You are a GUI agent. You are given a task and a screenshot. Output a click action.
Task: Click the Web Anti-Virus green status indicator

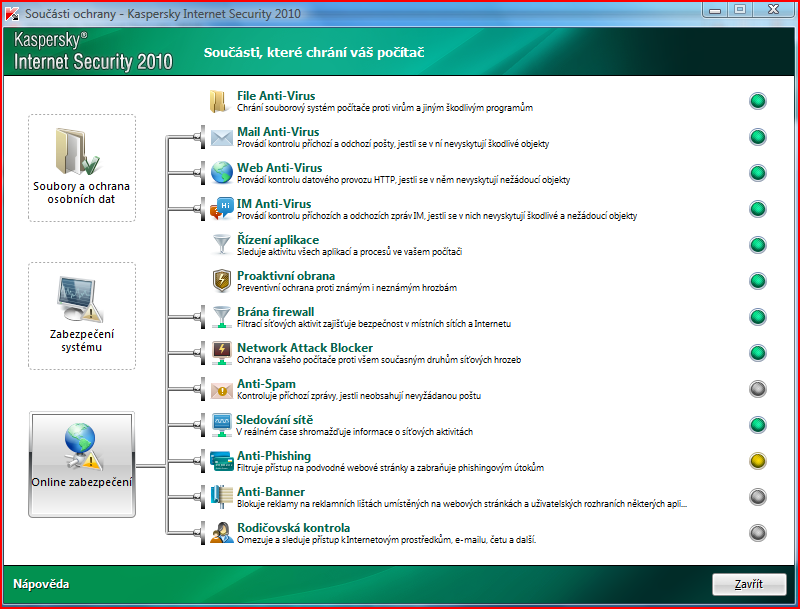[x=758, y=173]
